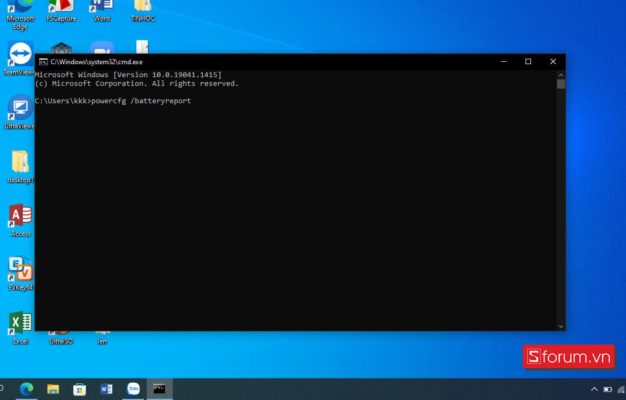Click the cmd window scrollbar up arrow
The image size is (626, 400).
pyautogui.click(x=561, y=74)
